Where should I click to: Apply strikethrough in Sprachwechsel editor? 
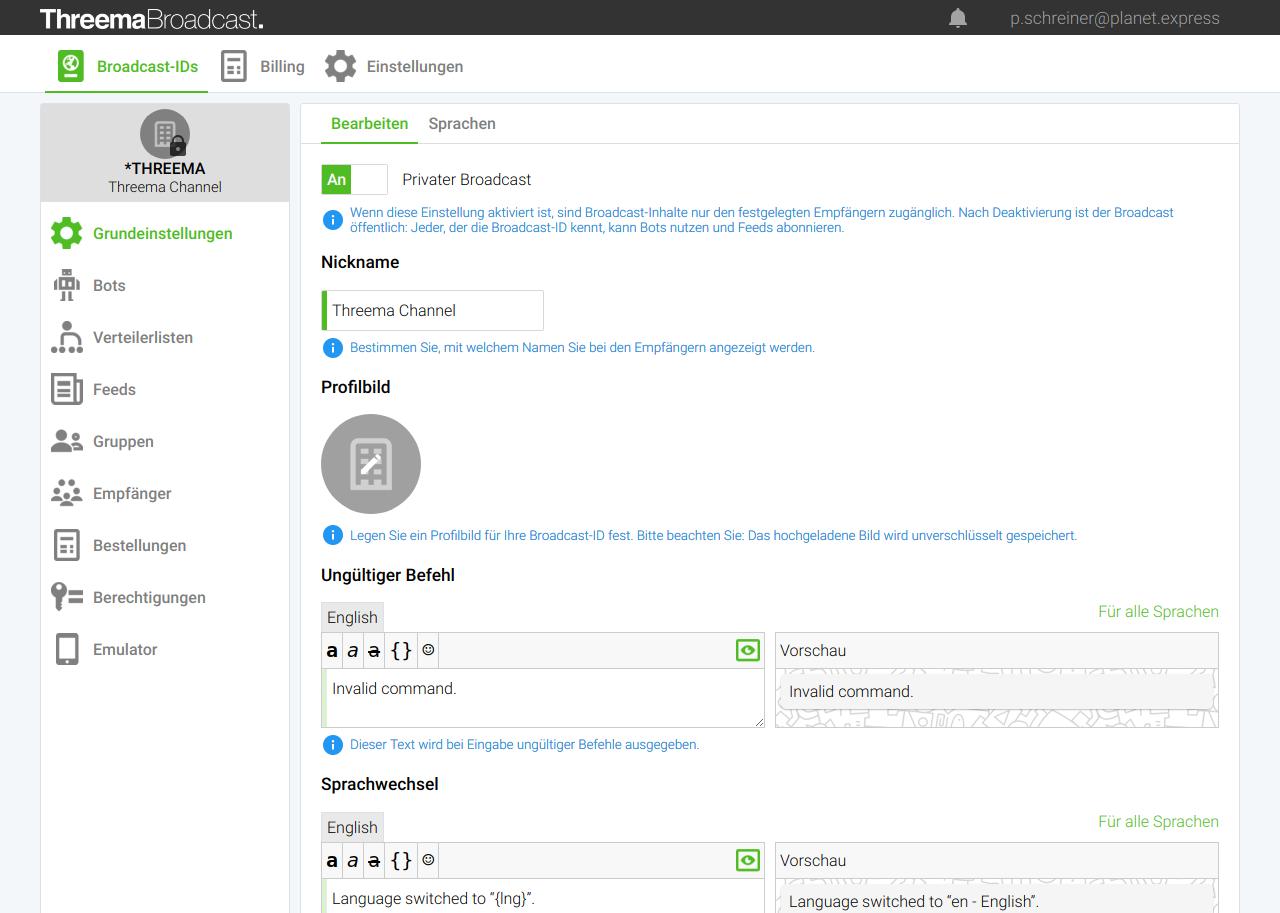[x=374, y=861]
